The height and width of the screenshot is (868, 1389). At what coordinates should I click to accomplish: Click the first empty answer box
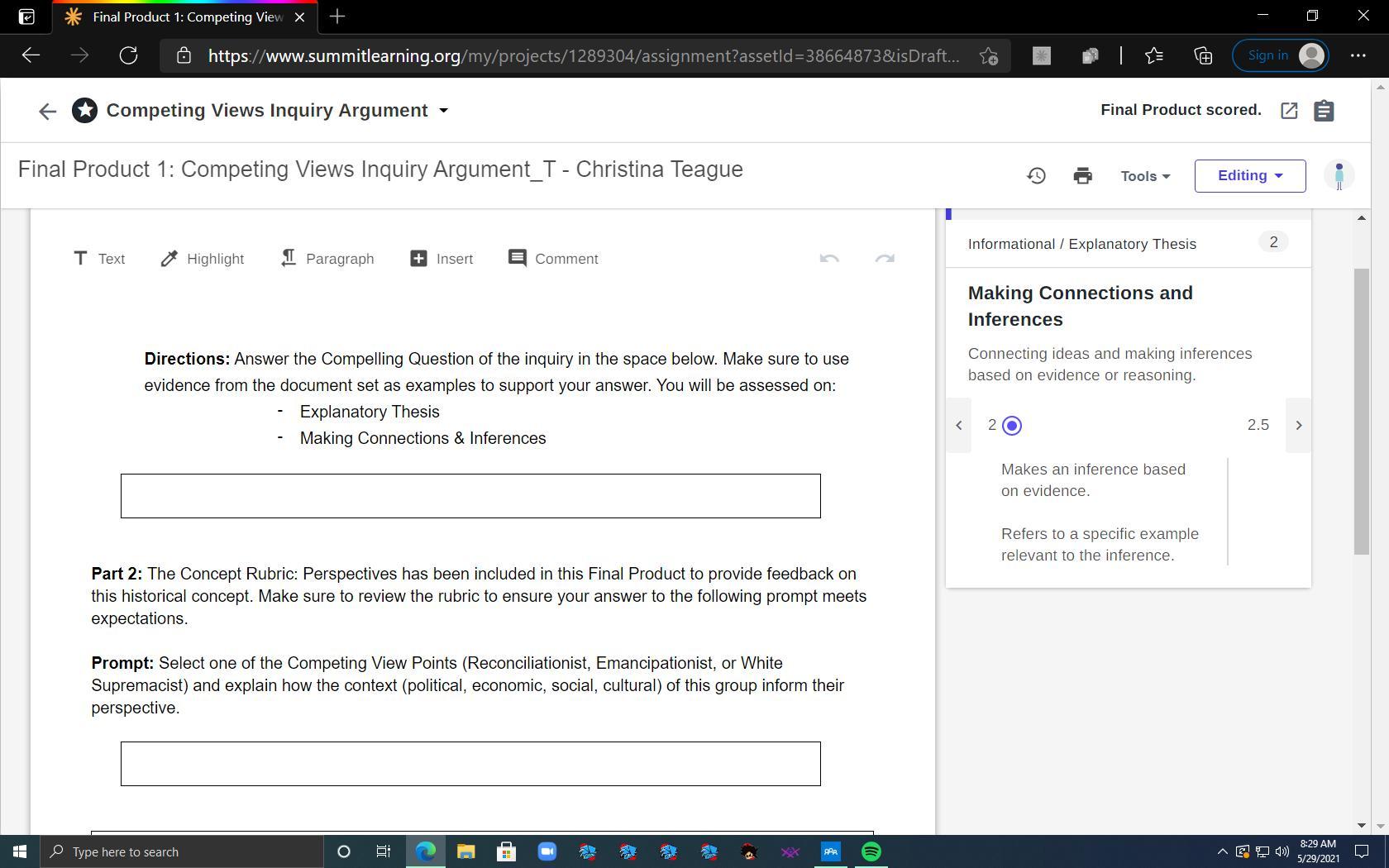pyautogui.click(x=470, y=496)
